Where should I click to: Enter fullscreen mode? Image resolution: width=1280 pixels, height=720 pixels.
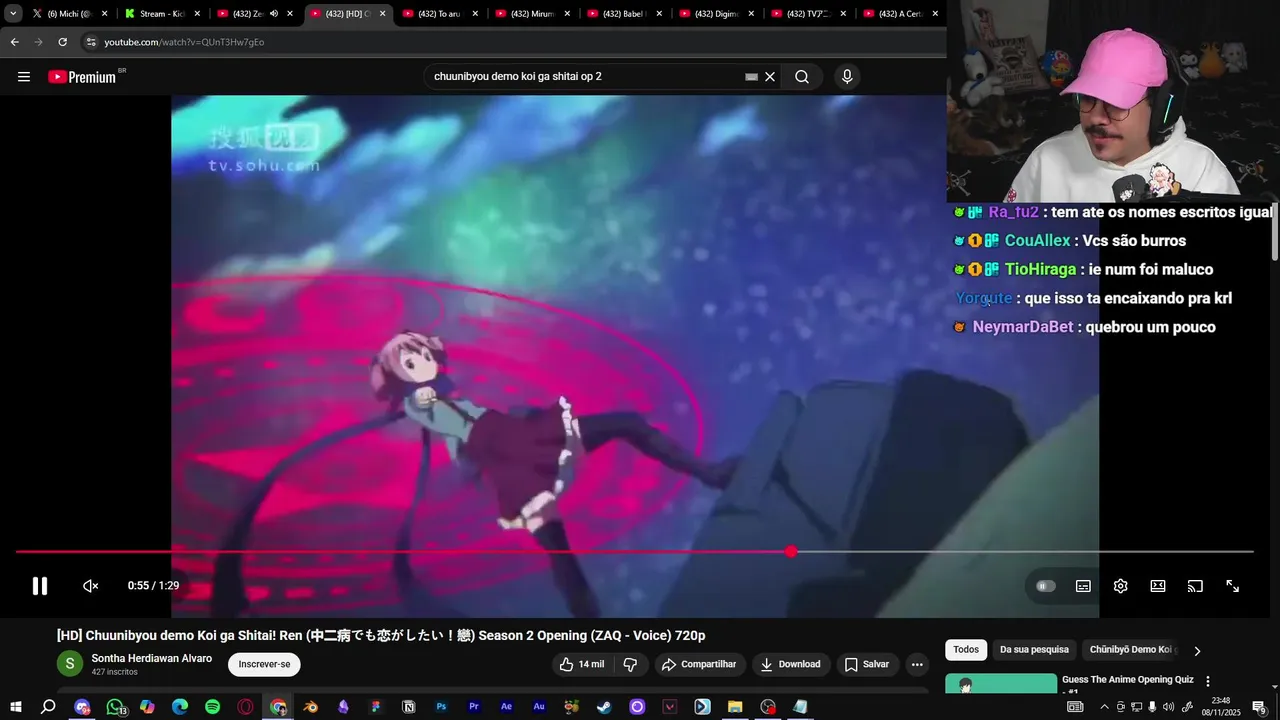[x=1233, y=586]
